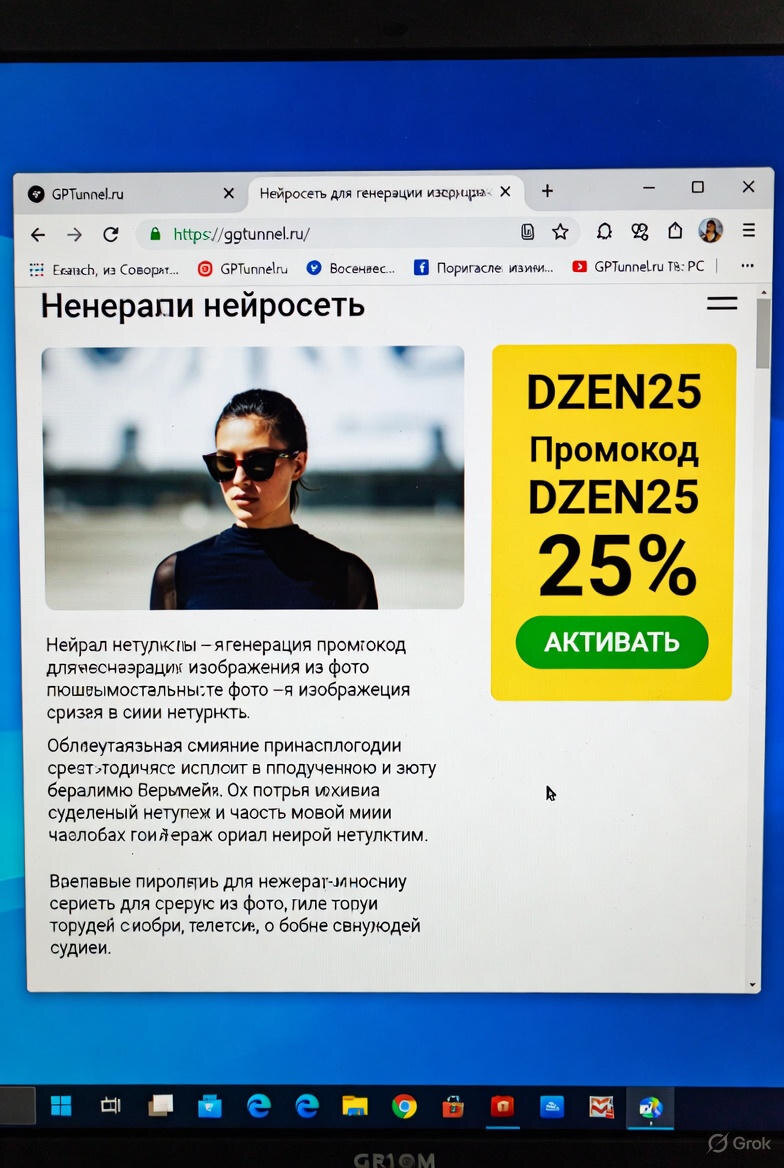Show more bookmarks via three-dot overflow
Viewport: 784px width, 1168px height.
(747, 265)
